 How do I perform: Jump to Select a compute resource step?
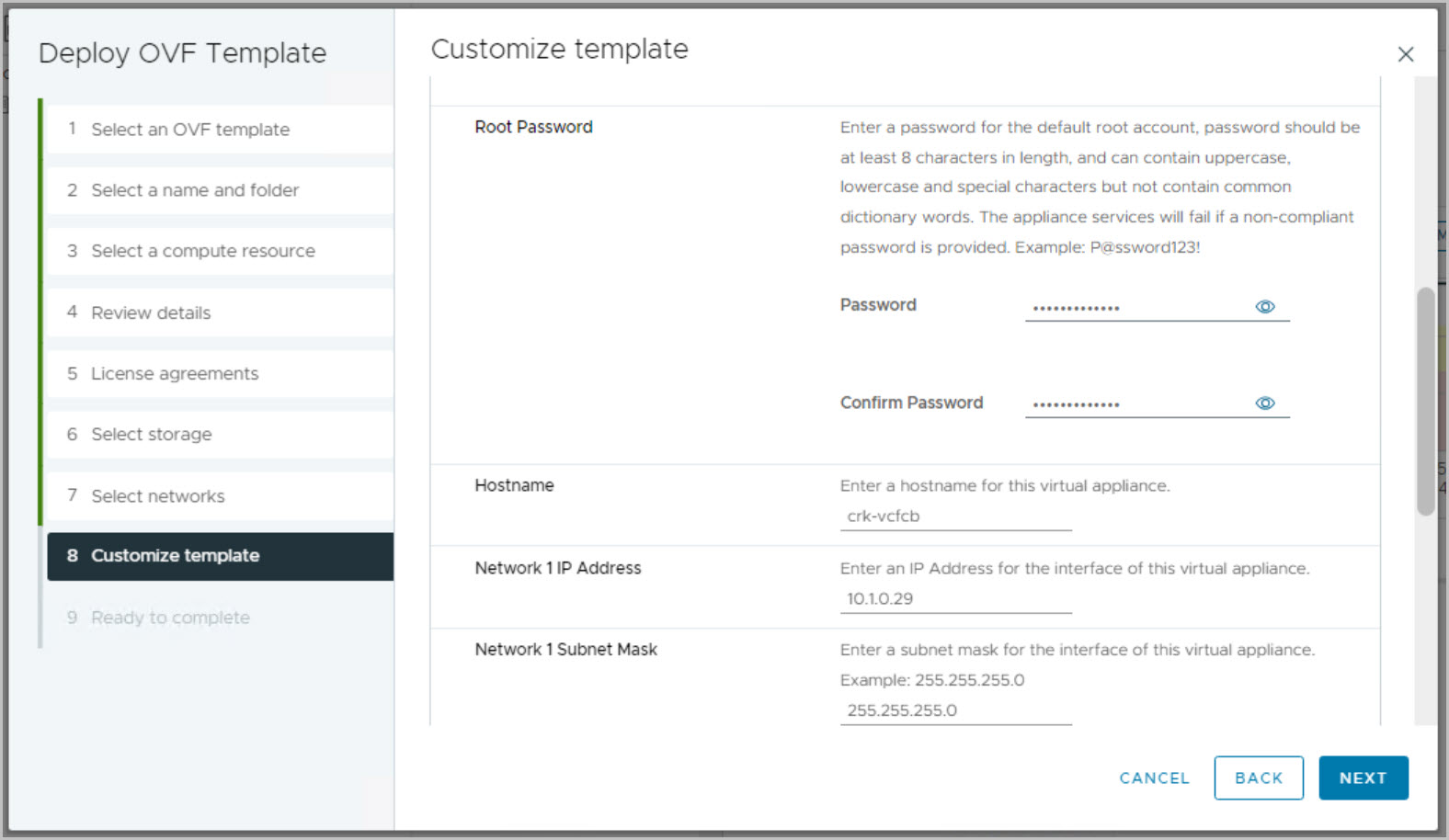203,251
